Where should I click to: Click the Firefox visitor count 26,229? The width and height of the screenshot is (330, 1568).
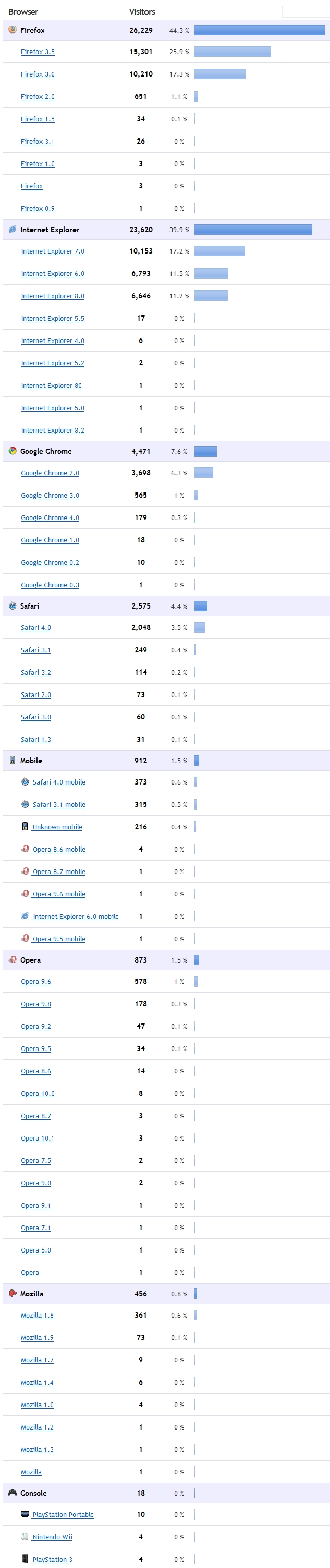click(141, 30)
